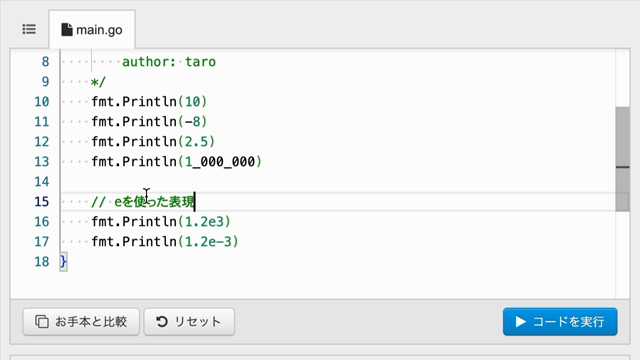The image size is (640, 360).
Task: Click the fmt.Println(1.2e-3) line
Action: click(x=165, y=242)
